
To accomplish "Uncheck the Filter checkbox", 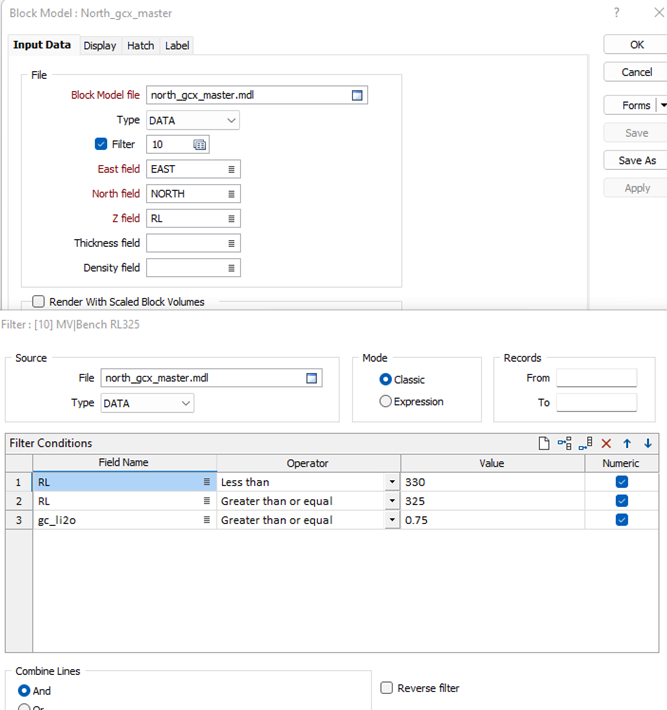I will point(101,144).
